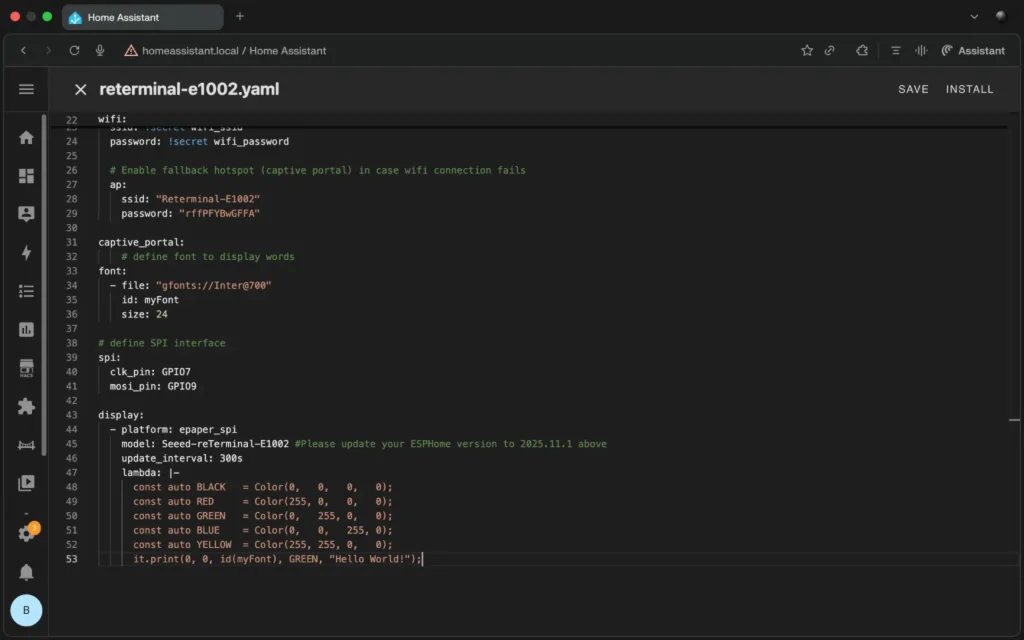
Task: Open the Energy lightning bolt icon
Action: click(26, 252)
